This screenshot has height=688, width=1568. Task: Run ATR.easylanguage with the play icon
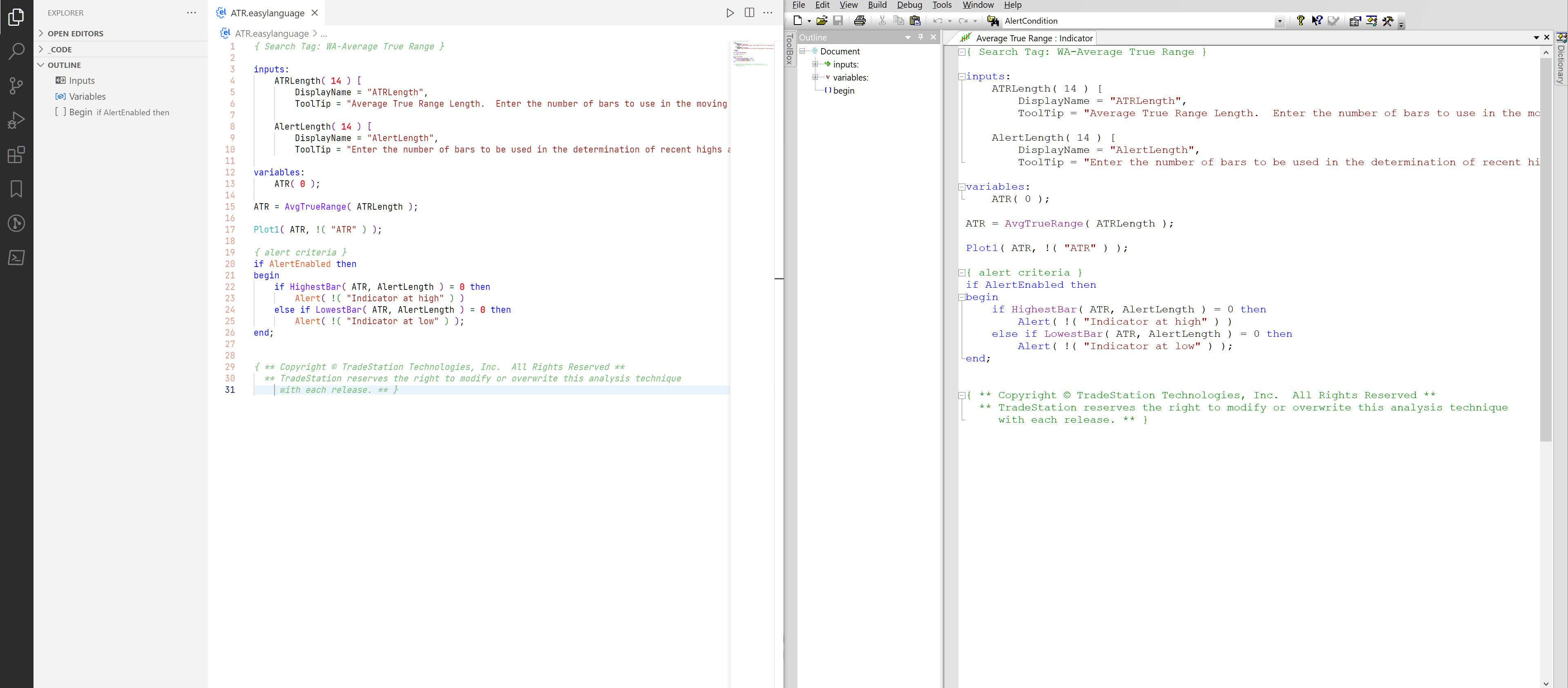pyautogui.click(x=730, y=13)
